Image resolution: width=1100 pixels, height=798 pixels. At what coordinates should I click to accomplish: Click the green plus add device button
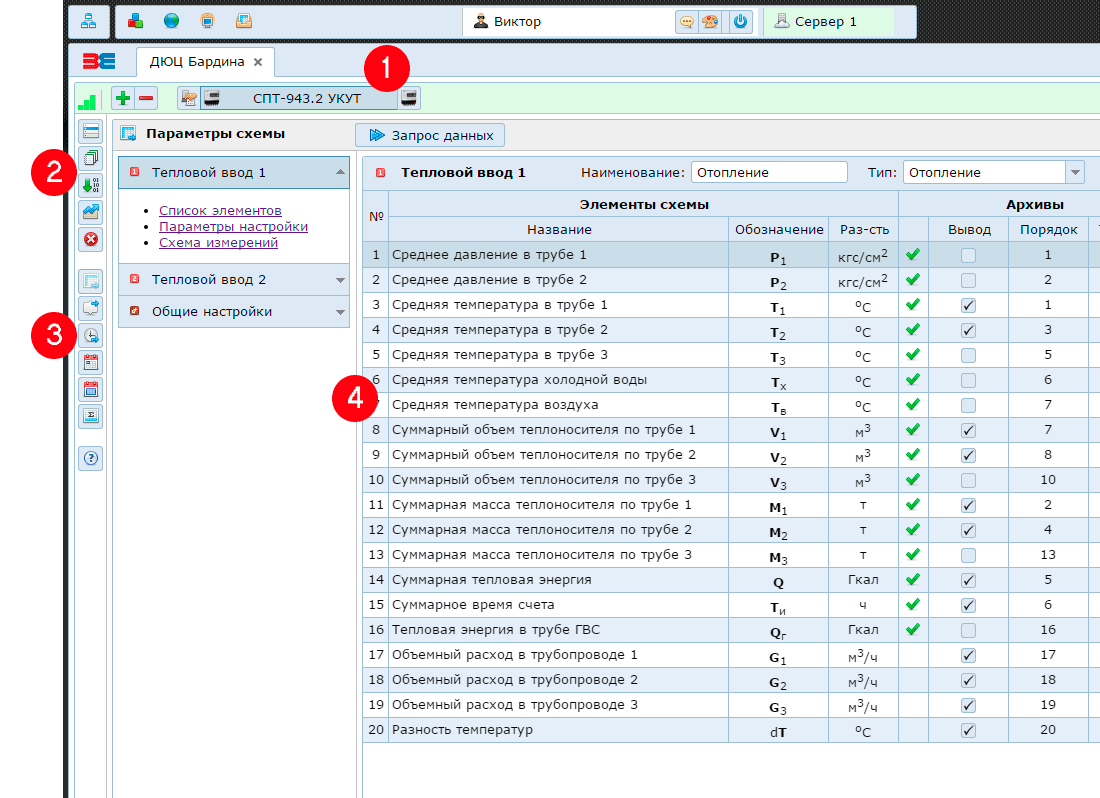pos(123,98)
